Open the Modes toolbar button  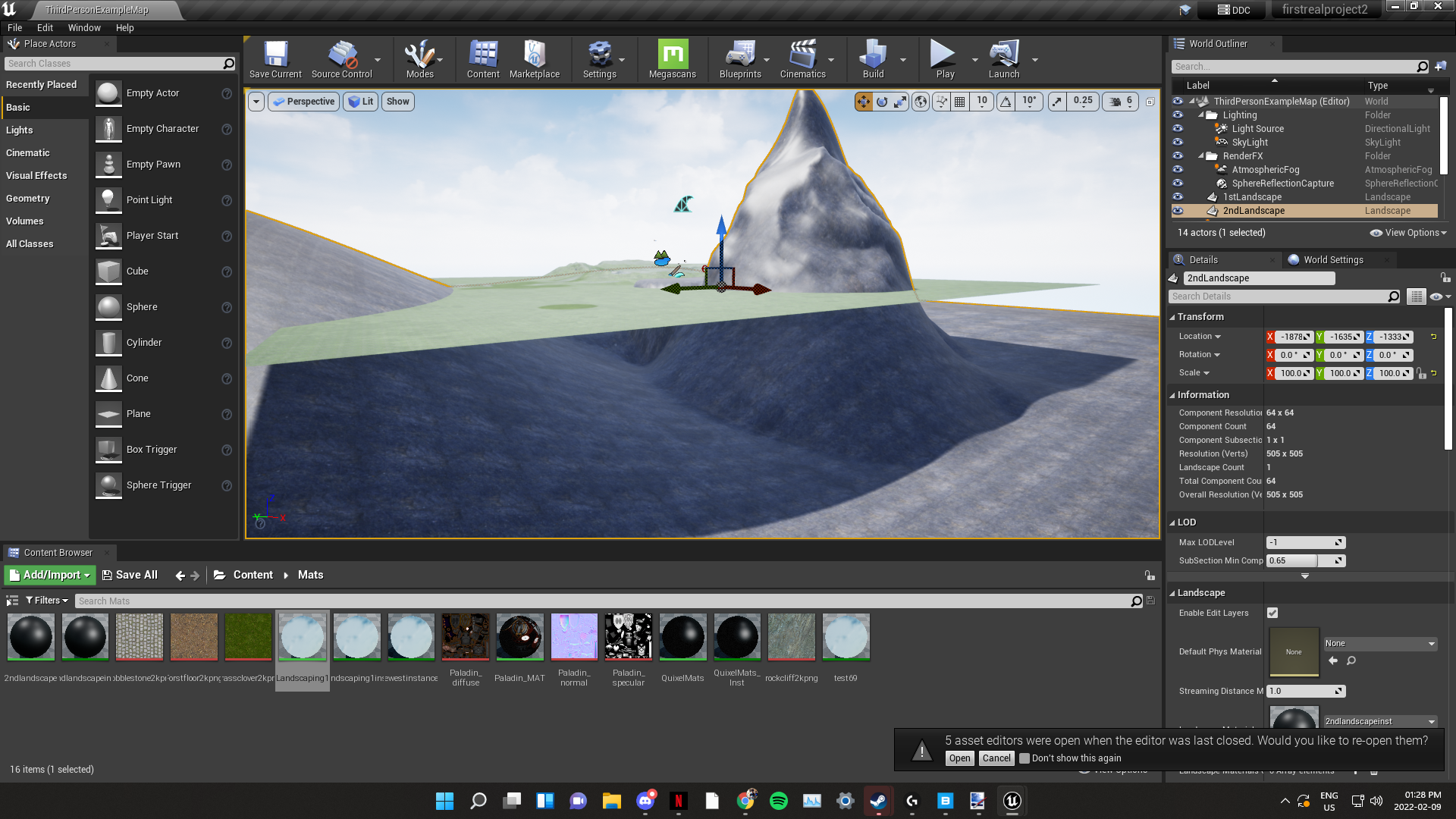click(419, 59)
